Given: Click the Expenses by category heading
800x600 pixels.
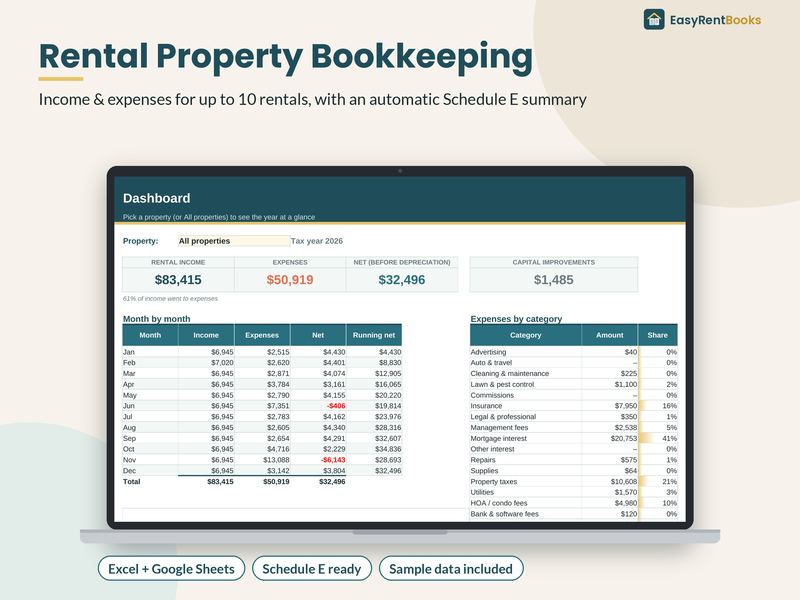Looking at the screenshot, I should 516,319.
